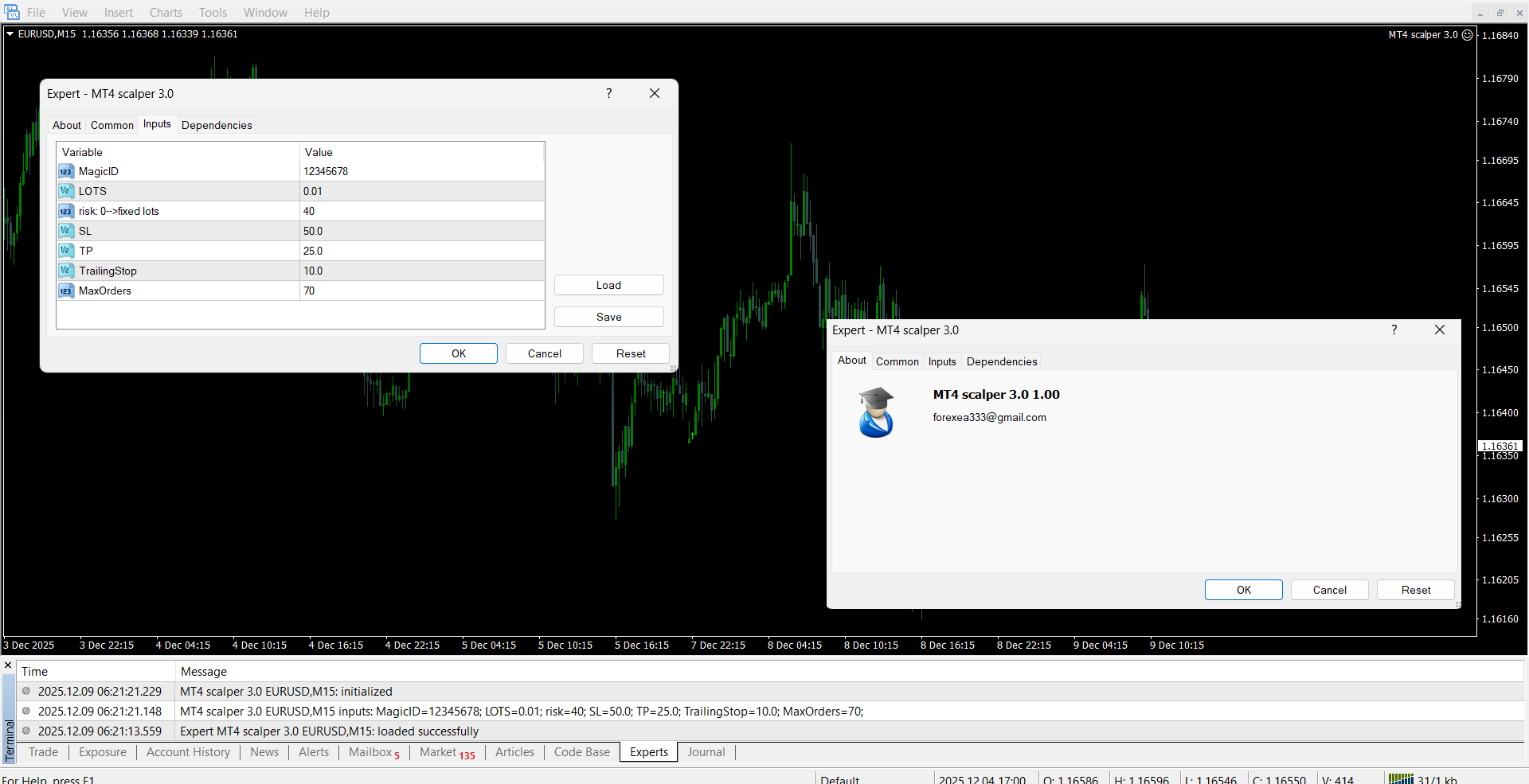Click the smiley face expert icon on chart
Screen dimensions: 1529x784
click(1467, 35)
